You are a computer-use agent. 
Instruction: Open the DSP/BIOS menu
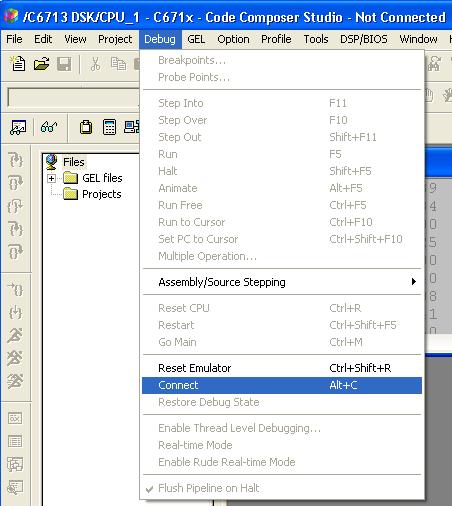pos(364,39)
